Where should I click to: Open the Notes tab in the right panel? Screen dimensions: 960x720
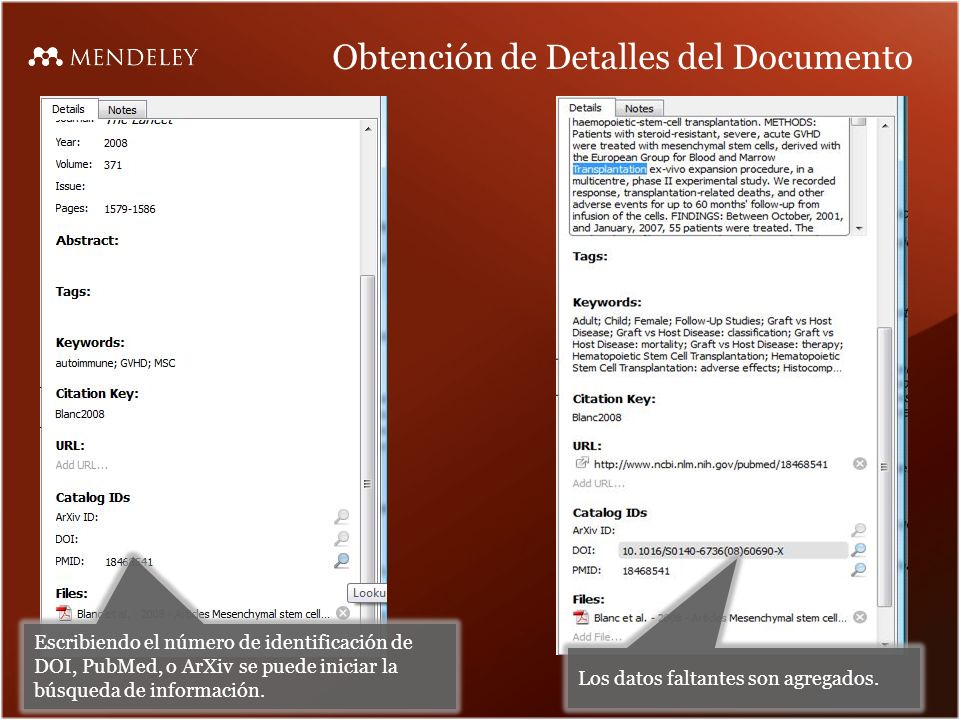coord(639,108)
